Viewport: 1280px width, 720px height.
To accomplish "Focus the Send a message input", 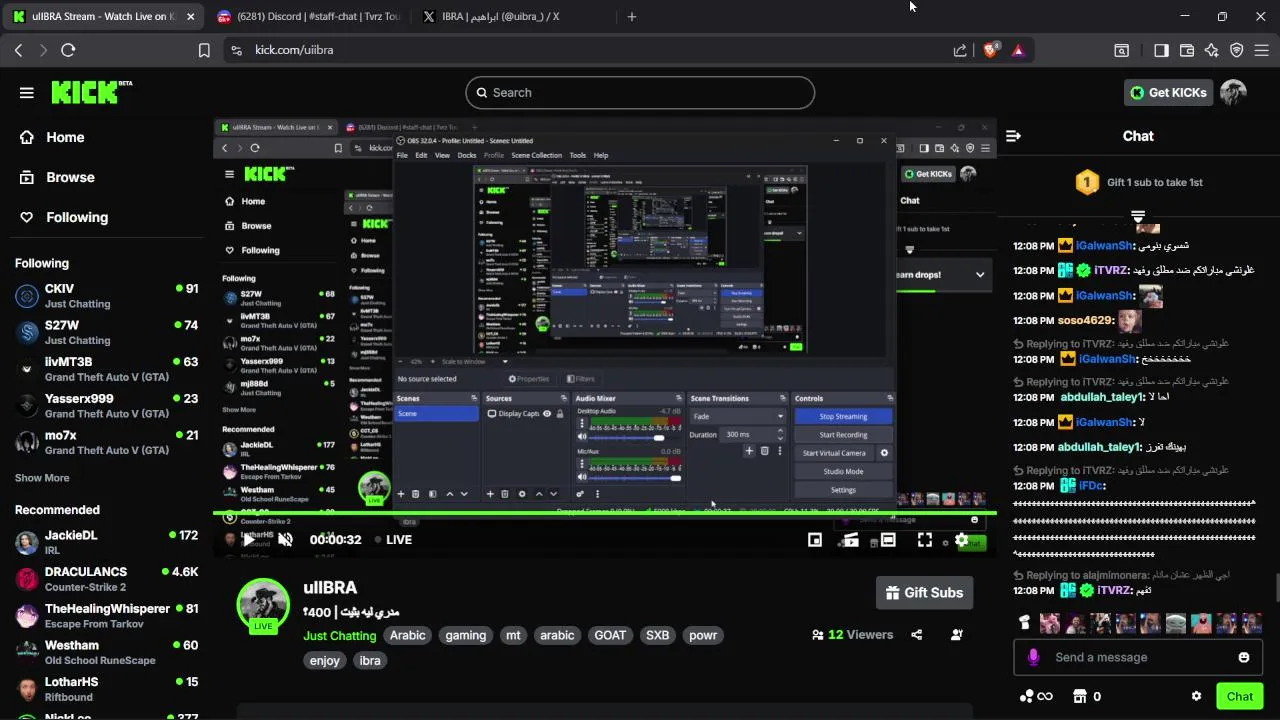I will click(1137, 657).
